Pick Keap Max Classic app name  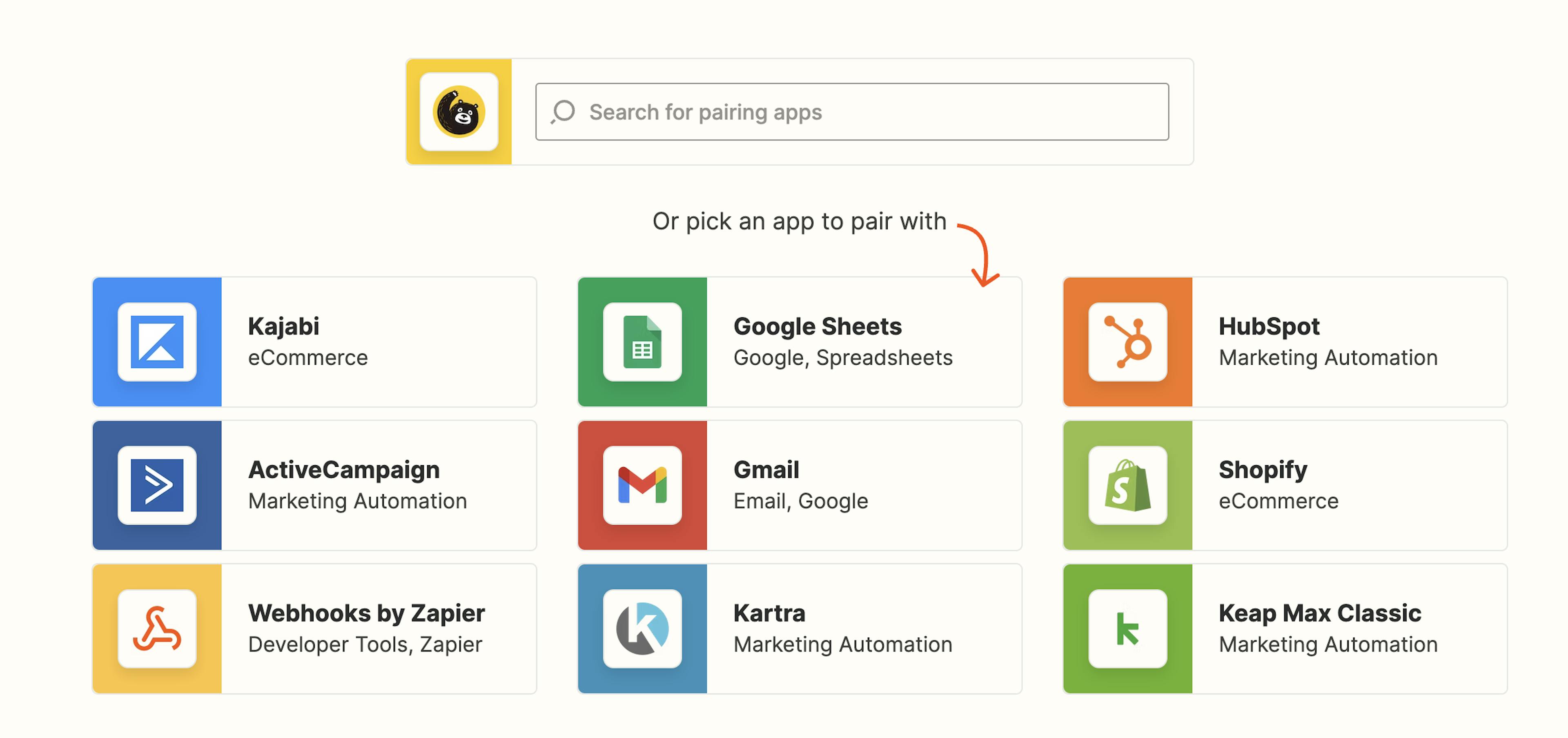[1320, 613]
